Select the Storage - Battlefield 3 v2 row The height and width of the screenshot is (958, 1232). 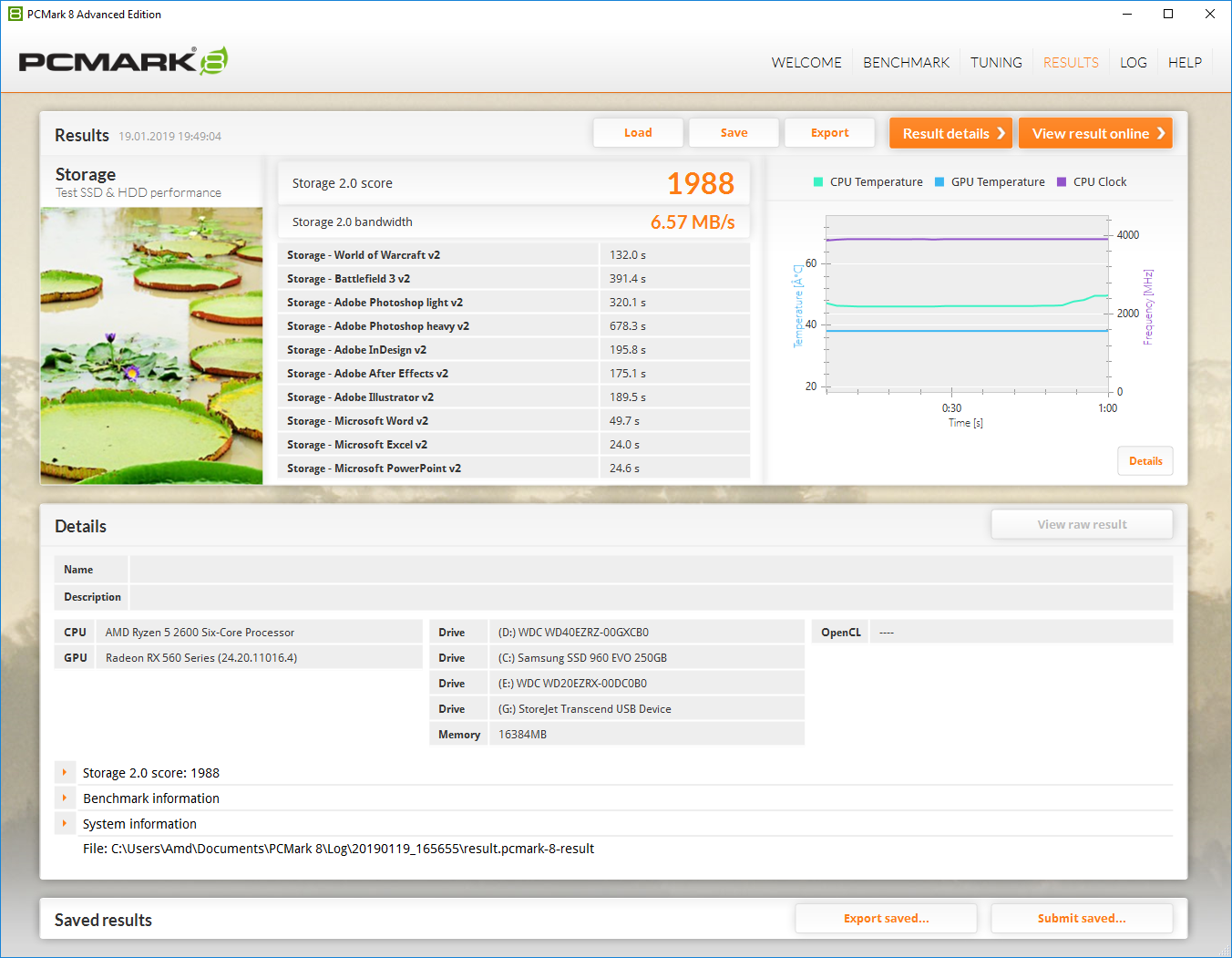coord(514,279)
